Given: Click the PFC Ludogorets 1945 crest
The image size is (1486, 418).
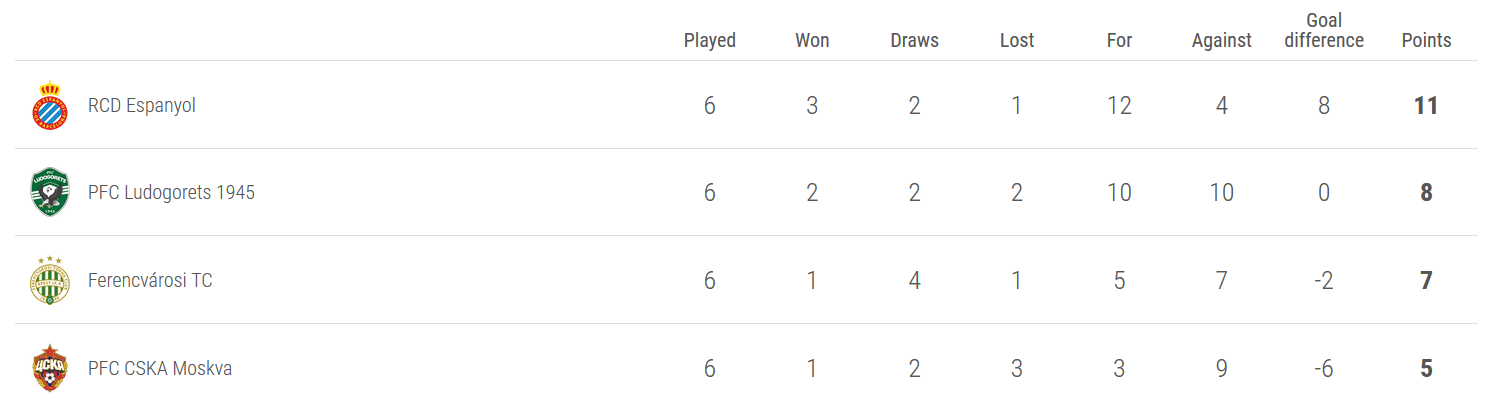Looking at the screenshot, I should pos(49,192).
